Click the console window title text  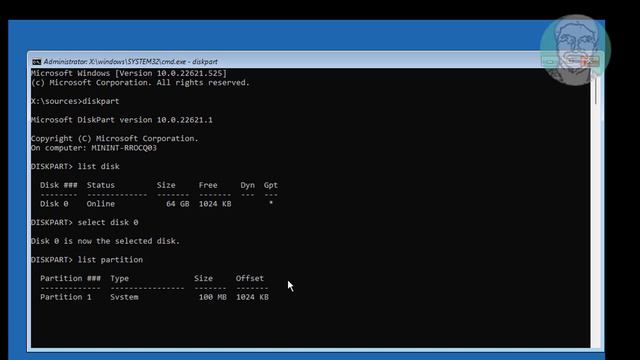(131, 62)
